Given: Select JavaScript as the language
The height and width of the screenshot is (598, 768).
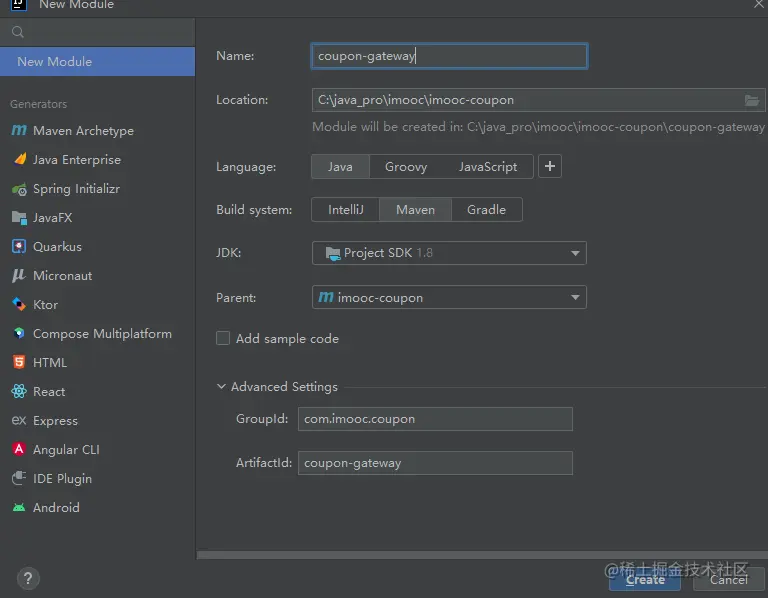Looking at the screenshot, I should (x=487, y=167).
